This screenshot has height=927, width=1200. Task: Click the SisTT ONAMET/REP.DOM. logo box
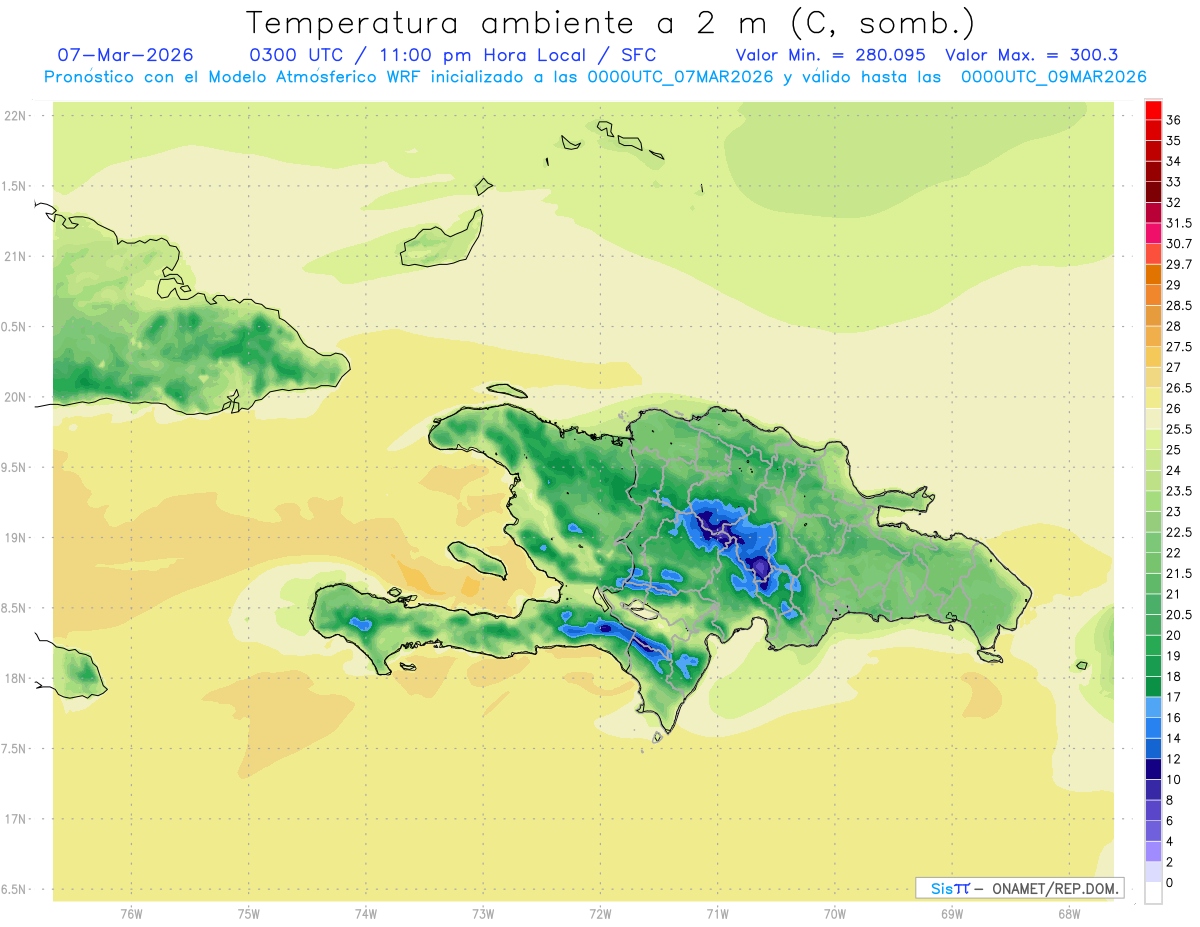pos(1020,888)
